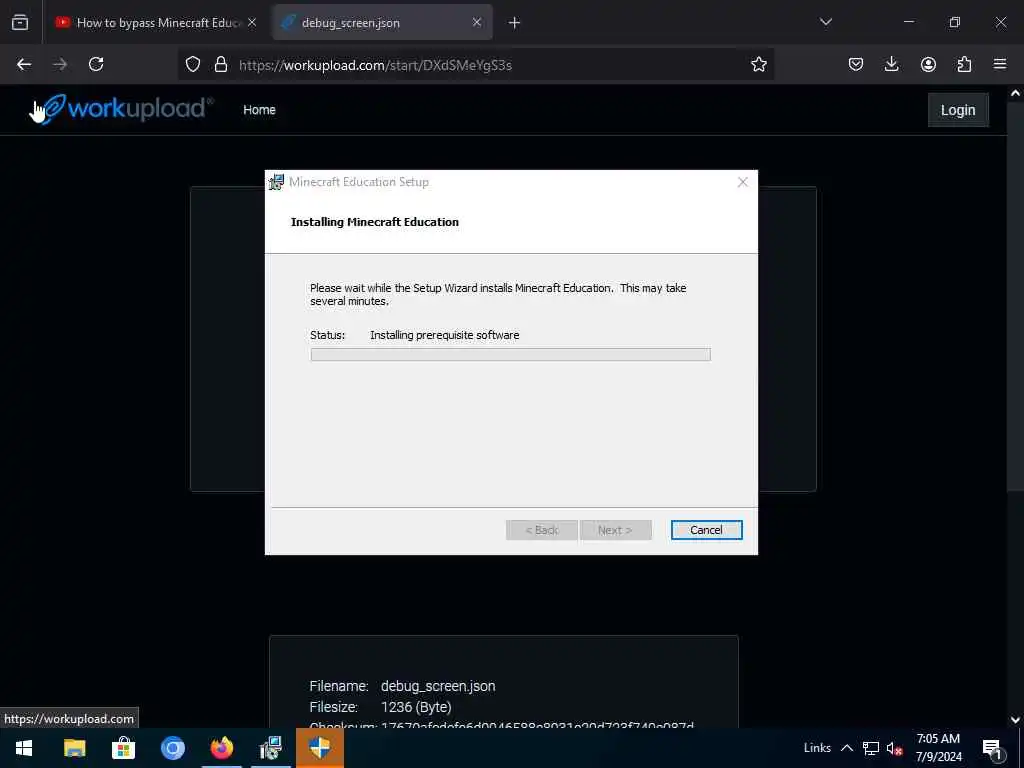Image resolution: width=1024 pixels, height=768 pixels.
Task: Click the workupload Login button
Action: (958, 110)
